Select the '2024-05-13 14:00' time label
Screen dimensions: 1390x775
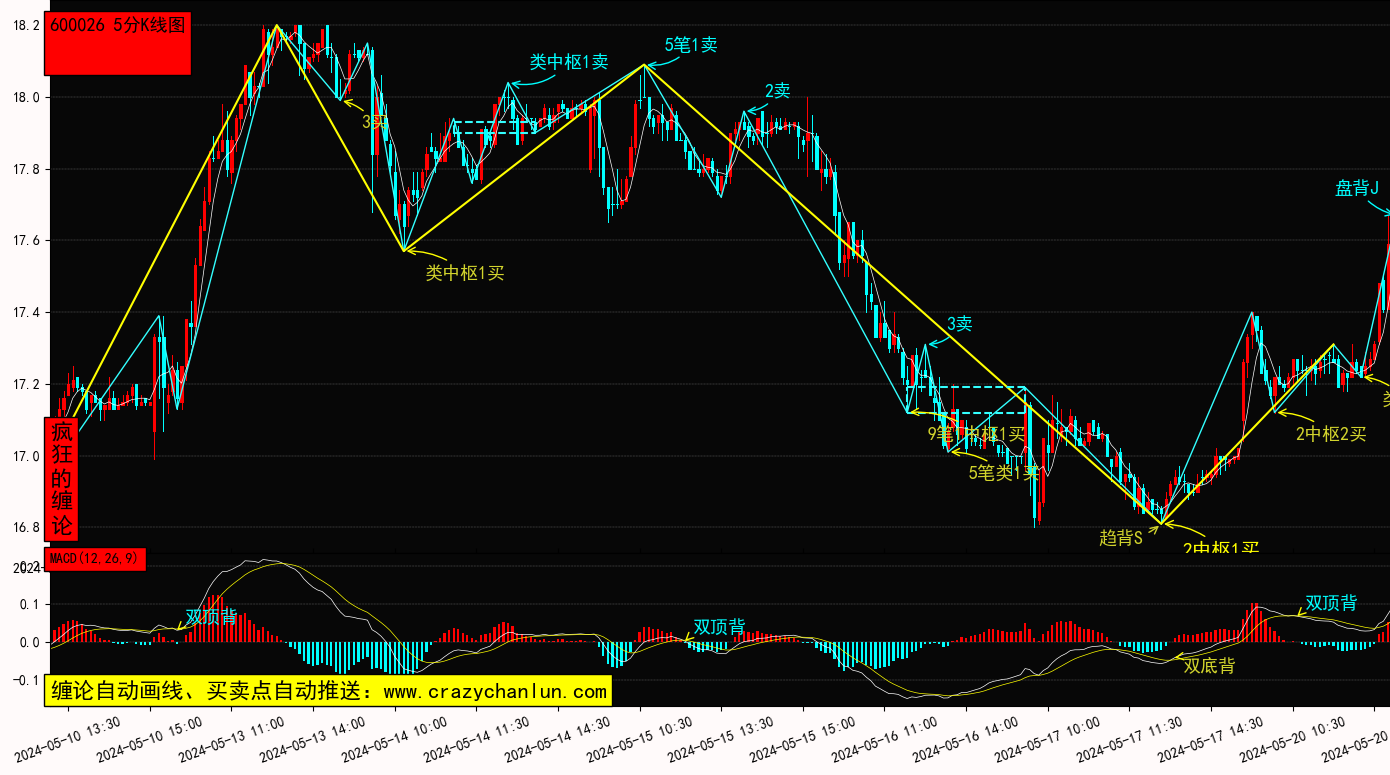point(313,739)
